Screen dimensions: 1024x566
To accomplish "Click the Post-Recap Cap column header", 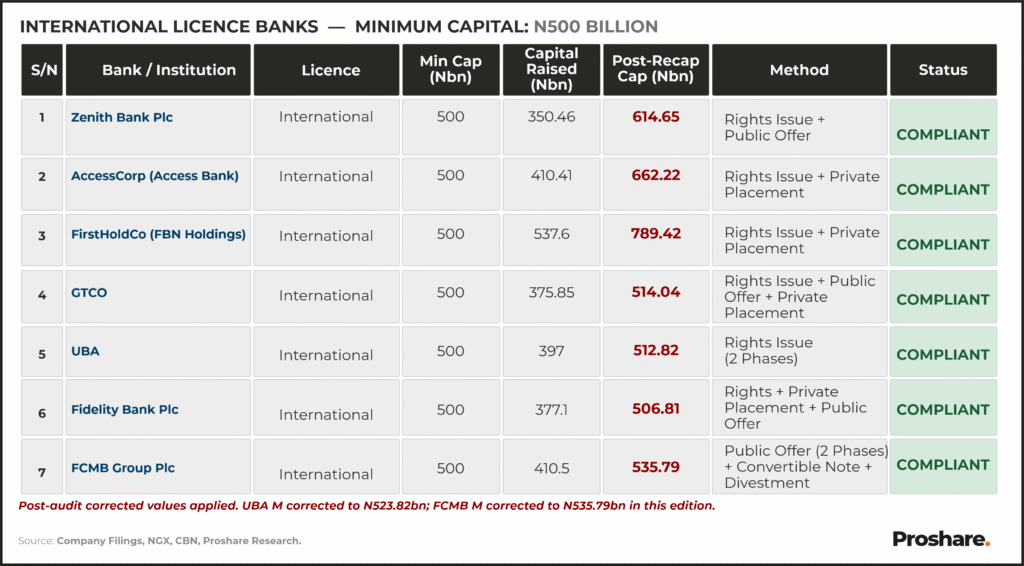I will click(x=655, y=69).
